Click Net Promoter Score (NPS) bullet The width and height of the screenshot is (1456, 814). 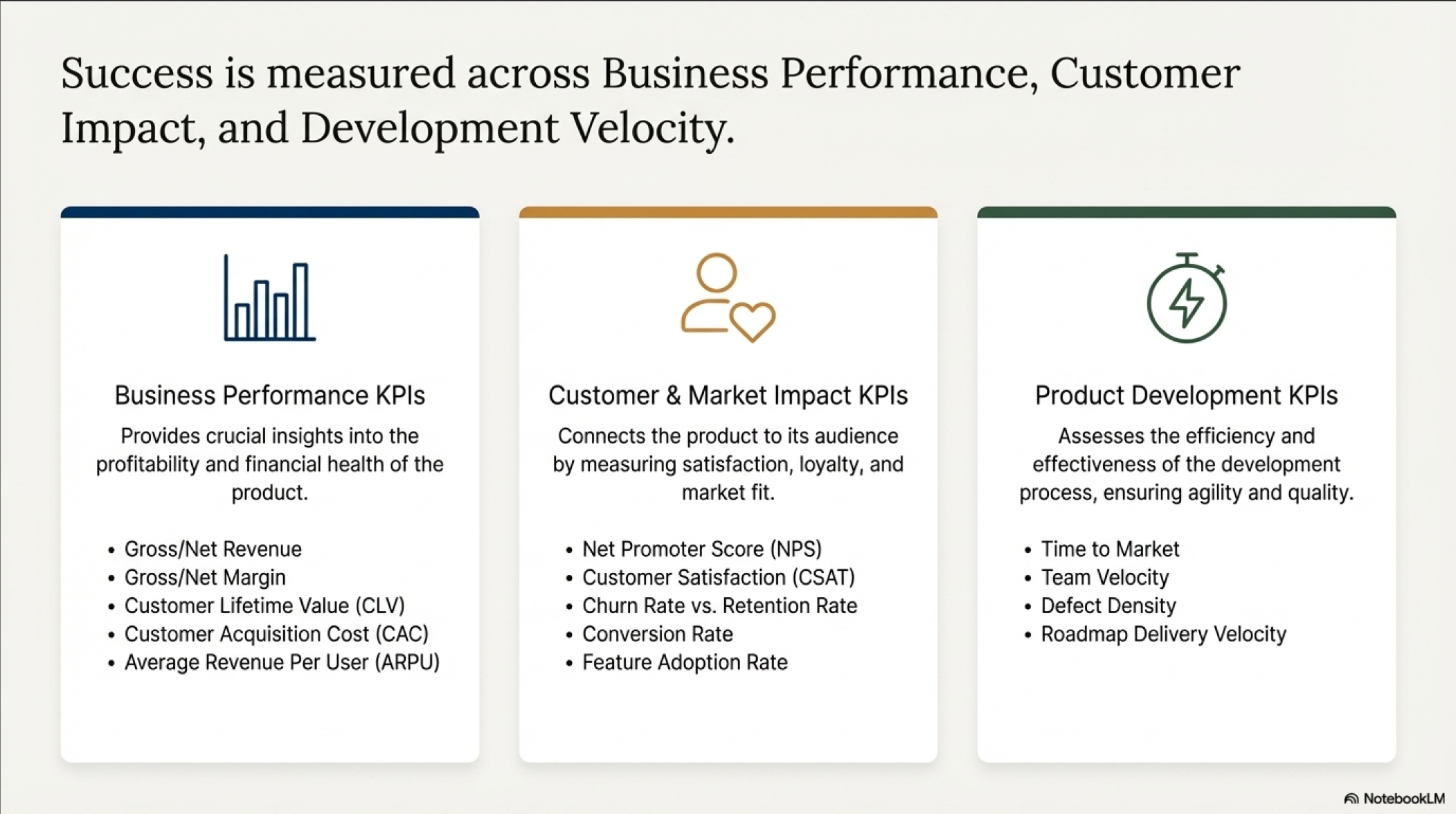pyautogui.click(x=701, y=549)
